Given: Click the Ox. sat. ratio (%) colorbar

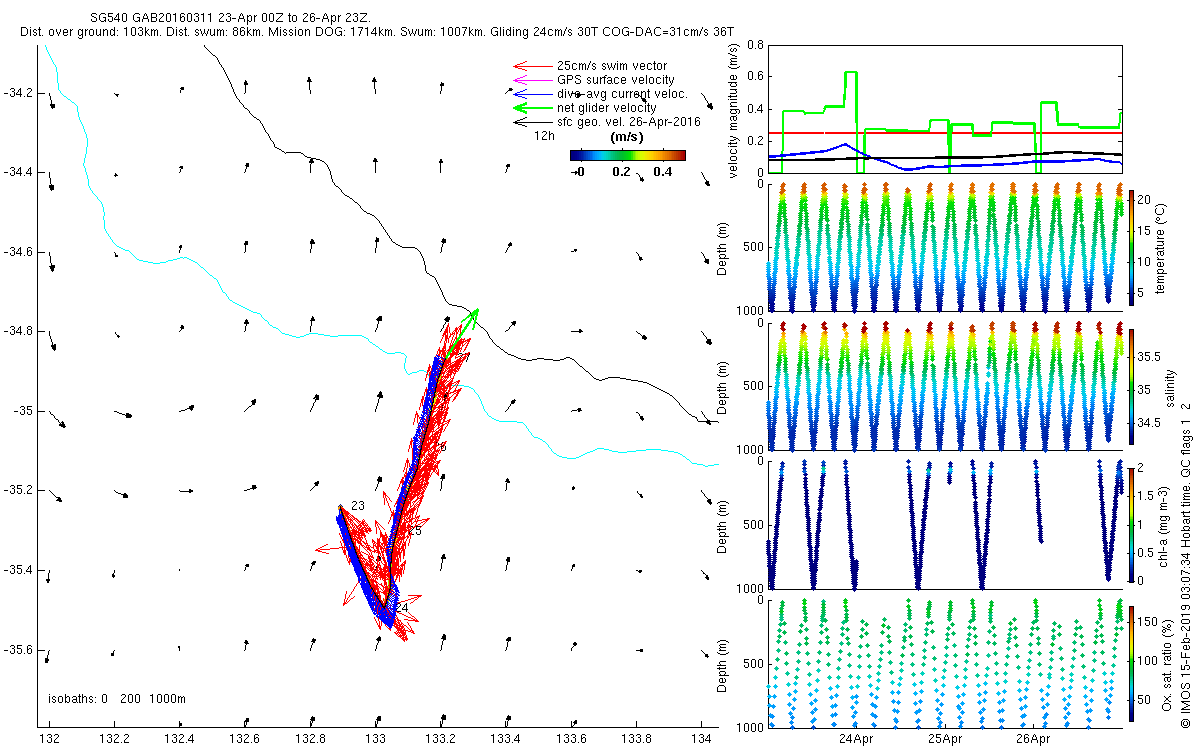Looking at the screenshot, I should 1131,663.
